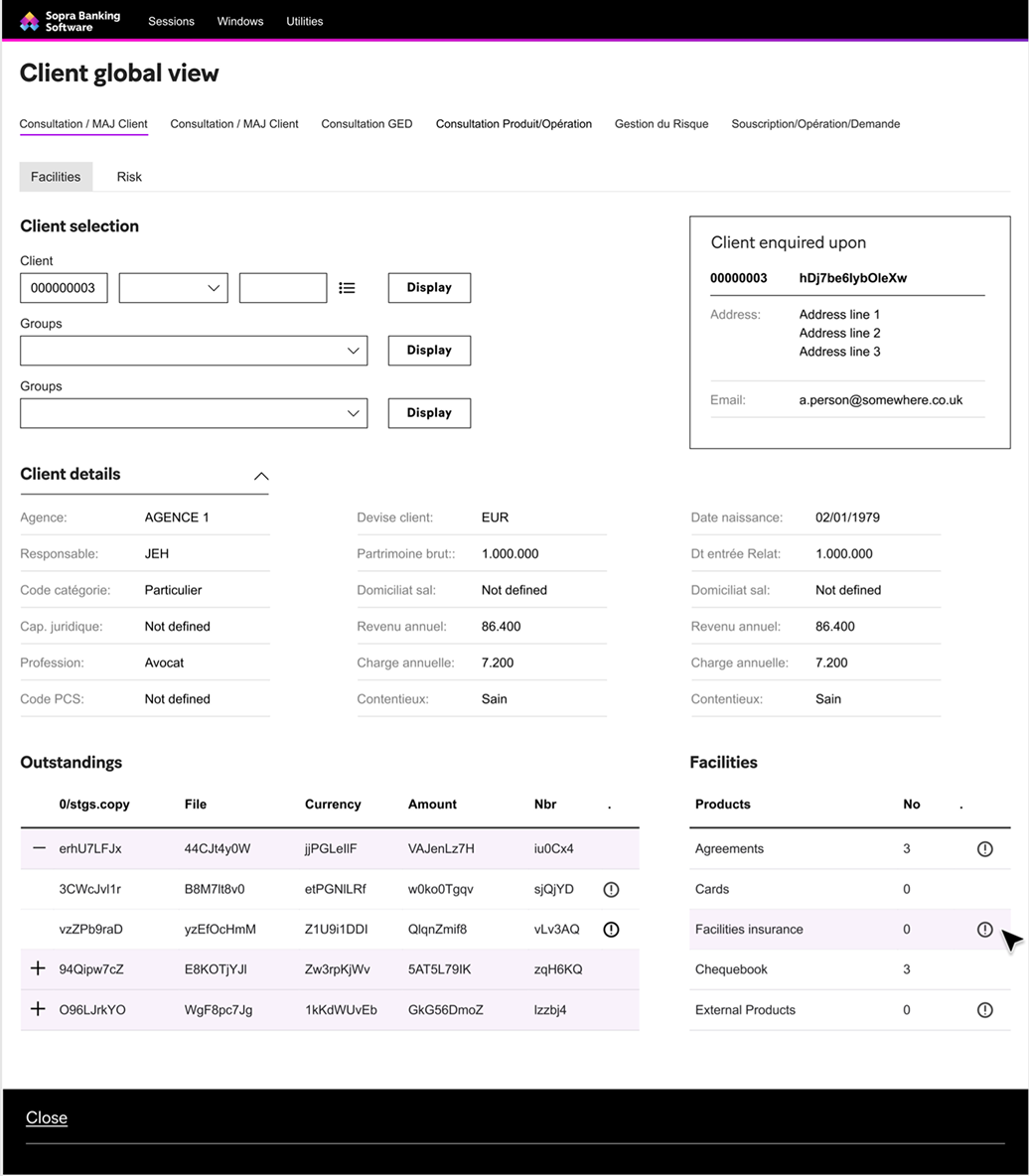Click the client name hDj7be6IybOleXw
Viewport: 1029px width, 1176px height.
[x=853, y=278]
